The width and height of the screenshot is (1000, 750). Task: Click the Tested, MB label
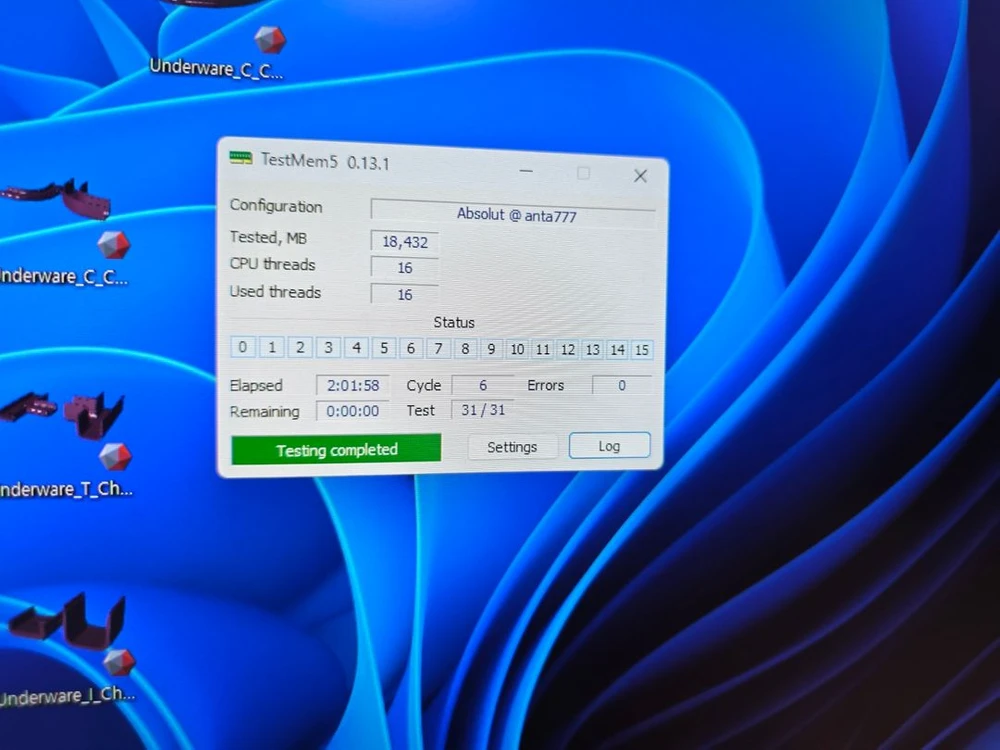pyautogui.click(x=268, y=238)
